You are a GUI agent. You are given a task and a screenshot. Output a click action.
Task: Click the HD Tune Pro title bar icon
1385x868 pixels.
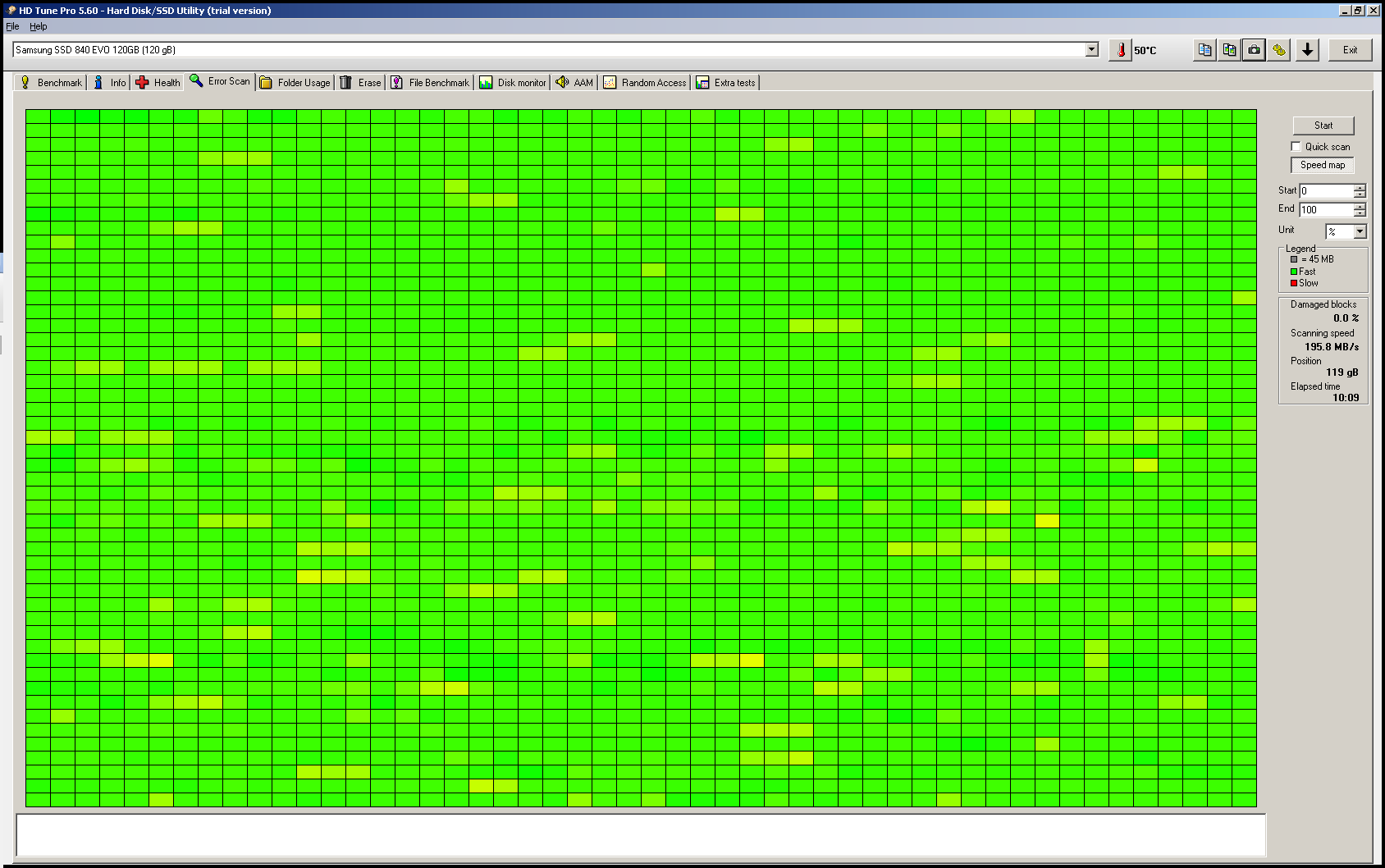click(x=11, y=11)
